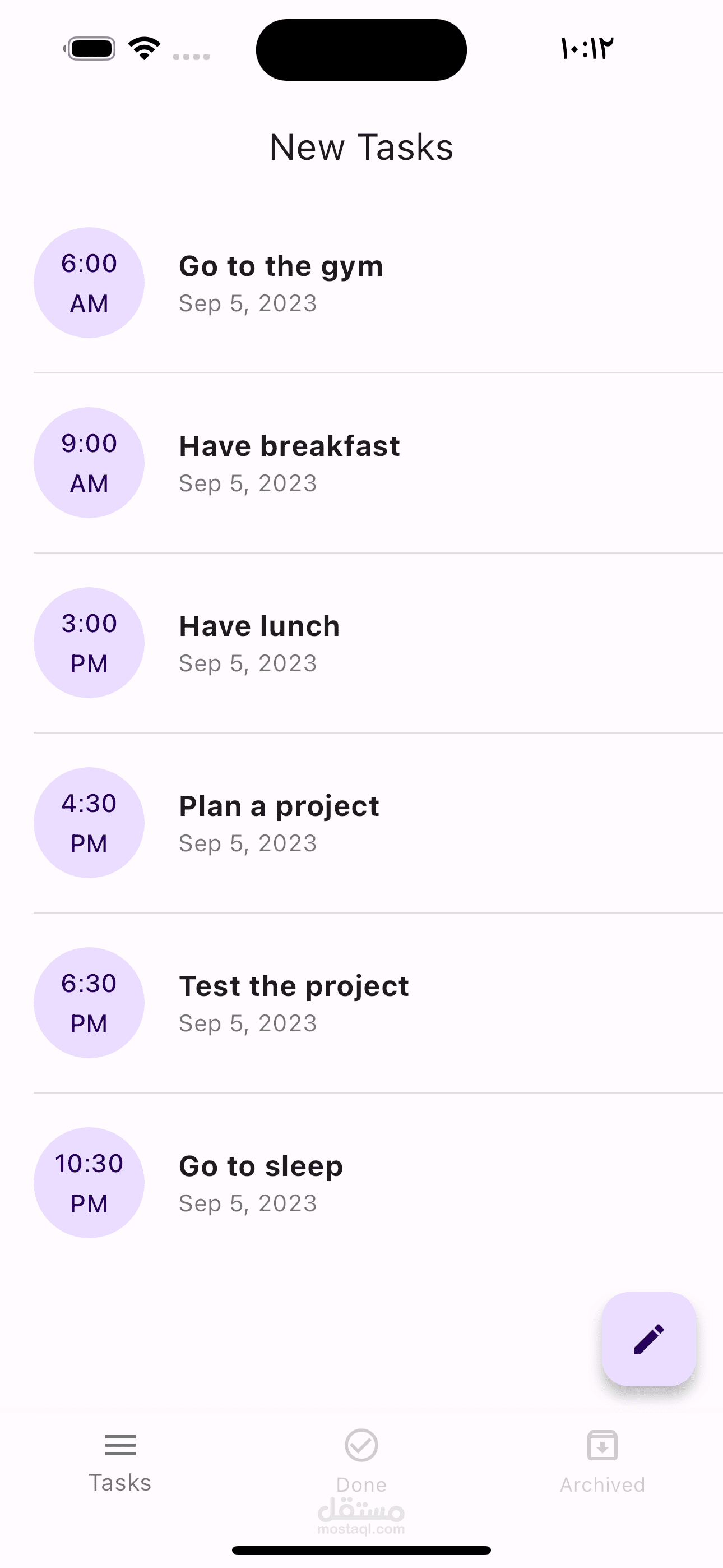The height and width of the screenshot is (1568, 723).
Task: Open the 'Go to sleep' task
Action: pyautogui.click(x=261, y=1166)
